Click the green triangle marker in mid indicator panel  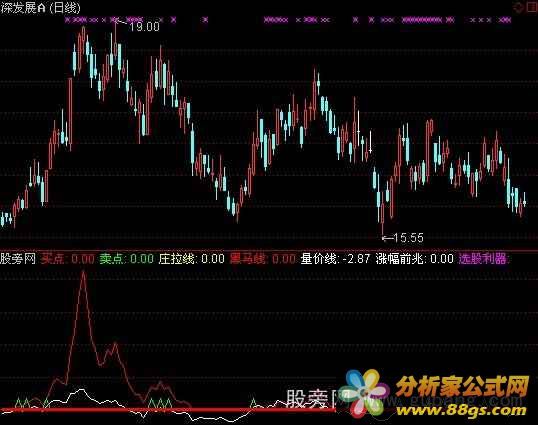point(253,402)
